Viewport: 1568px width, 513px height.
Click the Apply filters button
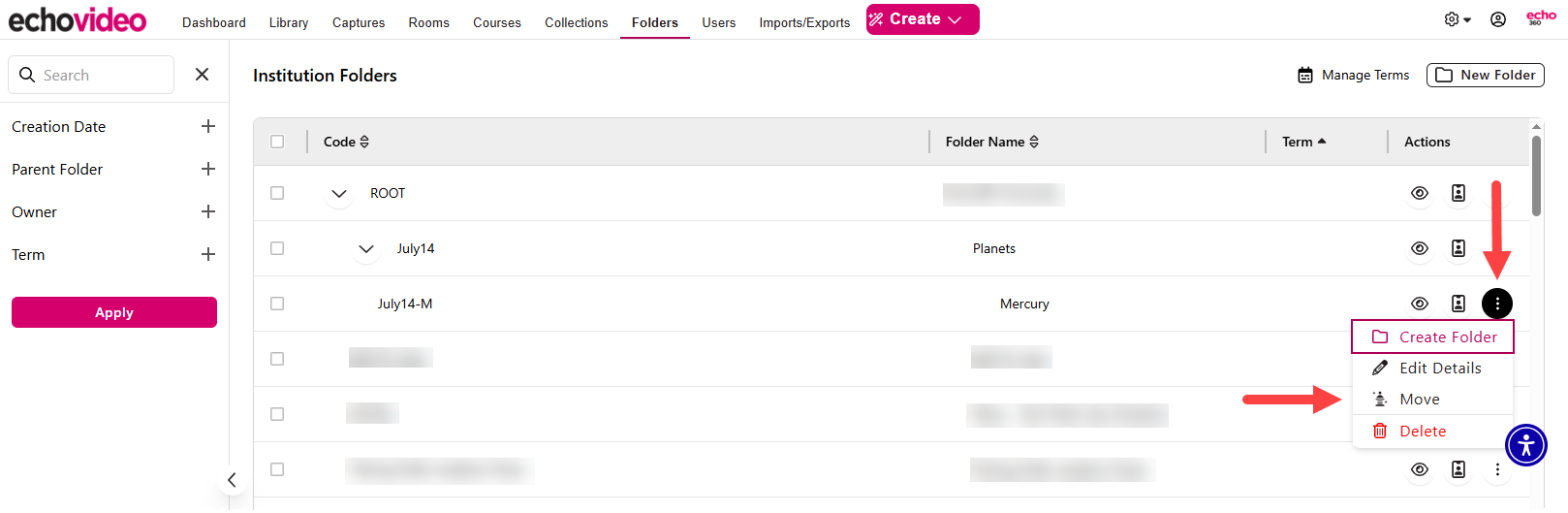[x=114, y=312]
